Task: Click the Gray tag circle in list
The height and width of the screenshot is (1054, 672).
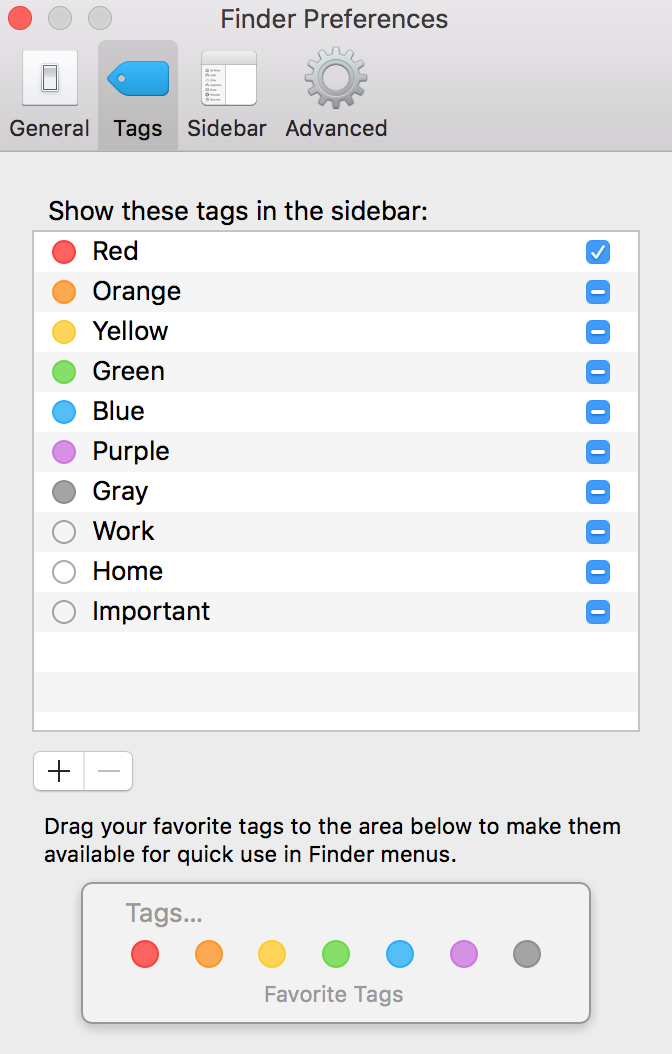Action: (64, 492)
